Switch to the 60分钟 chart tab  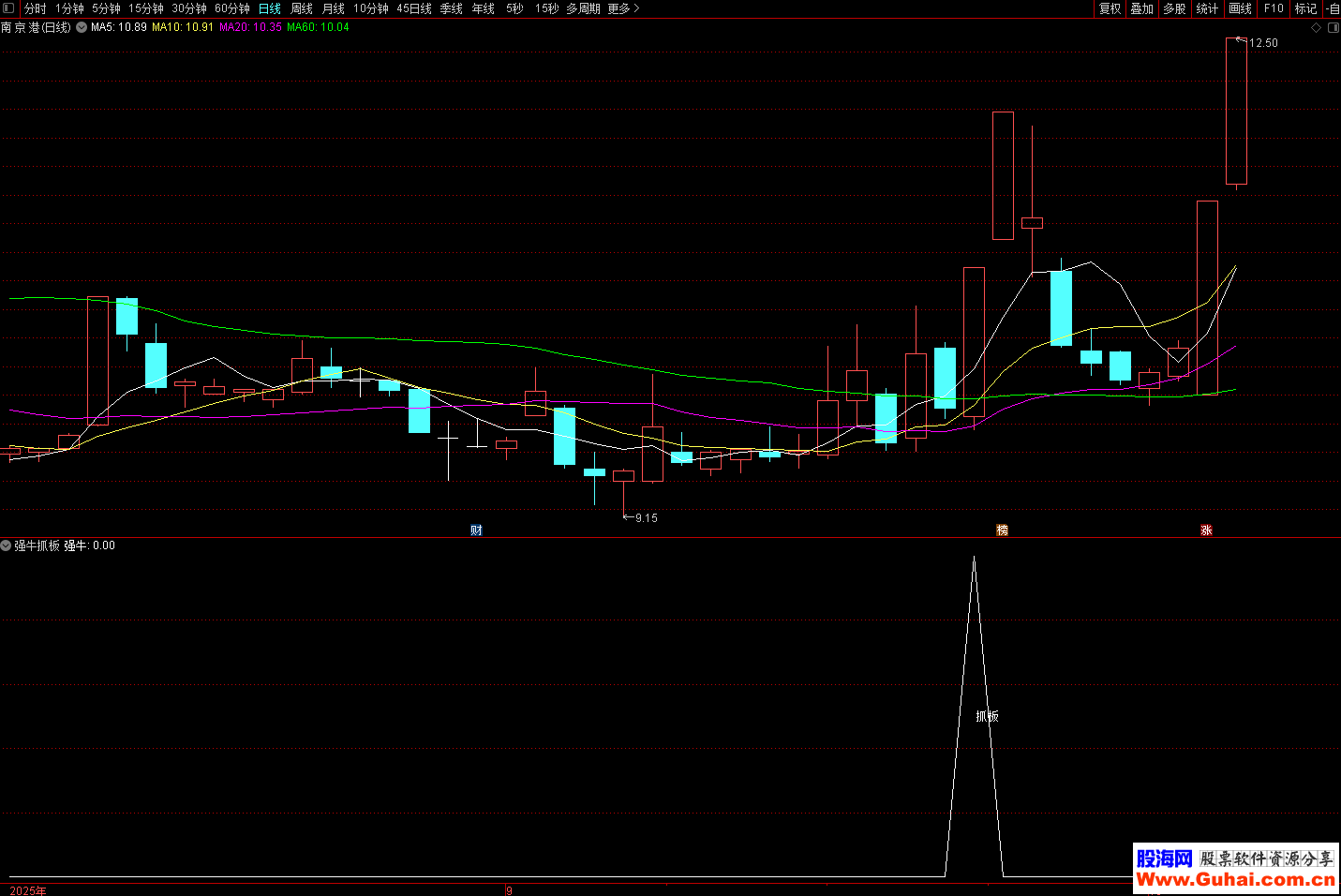[x=231, y=8]
